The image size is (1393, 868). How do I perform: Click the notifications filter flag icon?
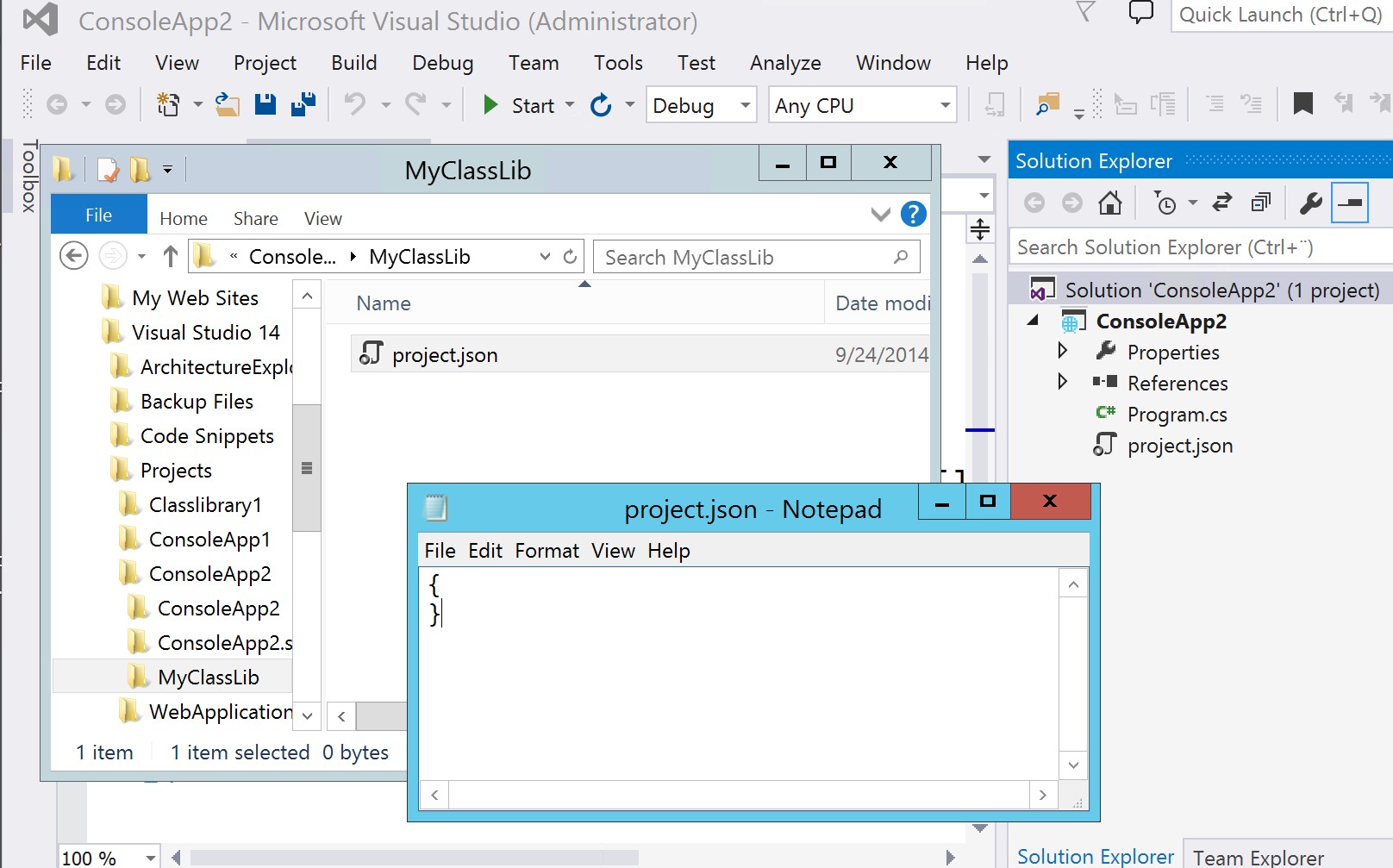(x=1086, y=12)
